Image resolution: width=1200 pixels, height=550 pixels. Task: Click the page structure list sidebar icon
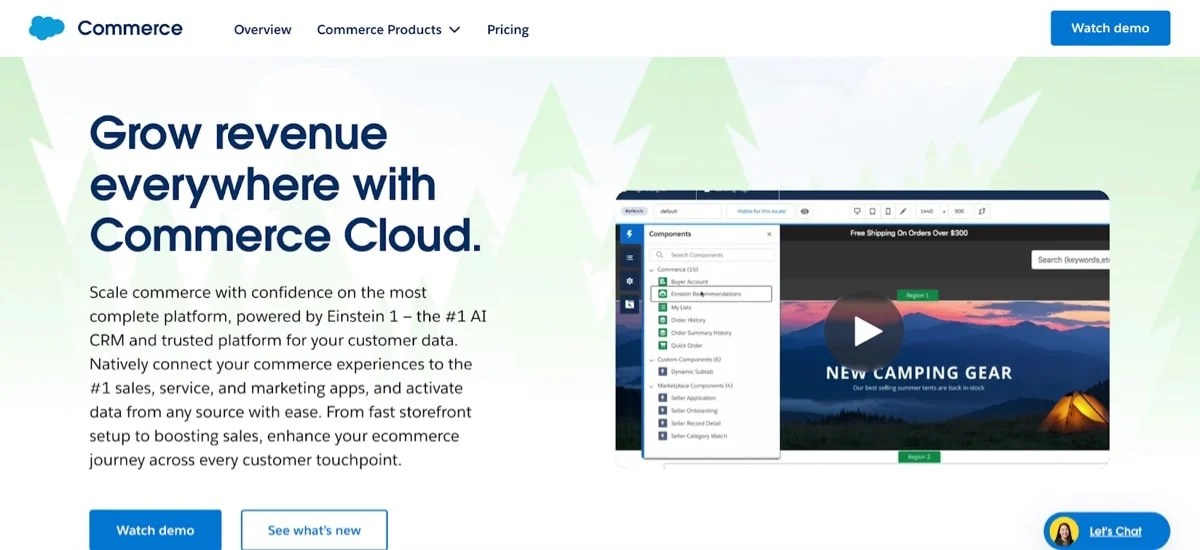629,258
